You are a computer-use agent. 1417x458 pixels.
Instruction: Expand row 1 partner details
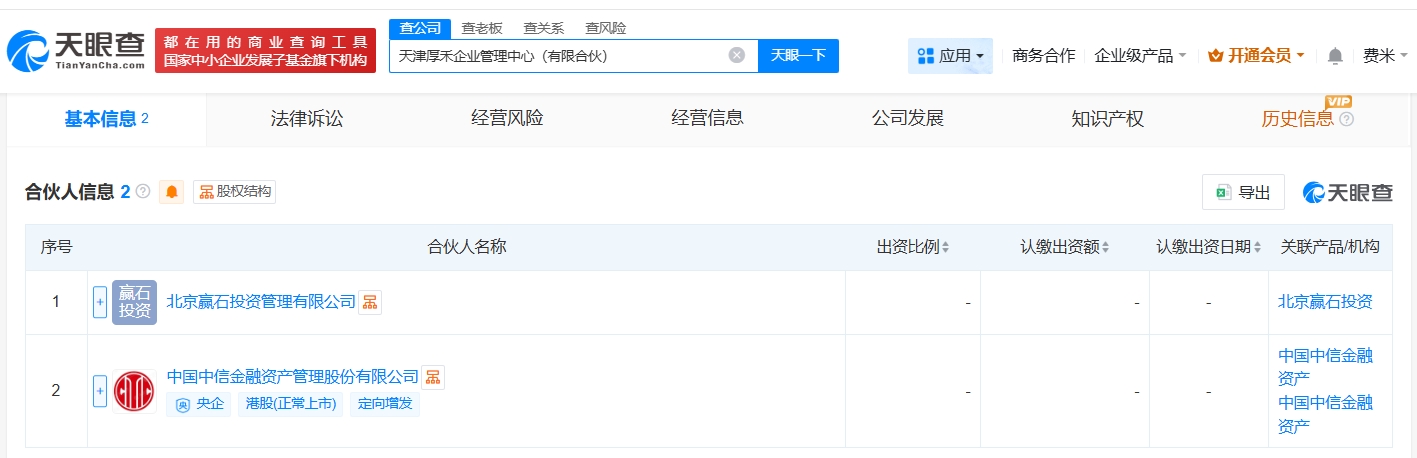coord(100,302)
